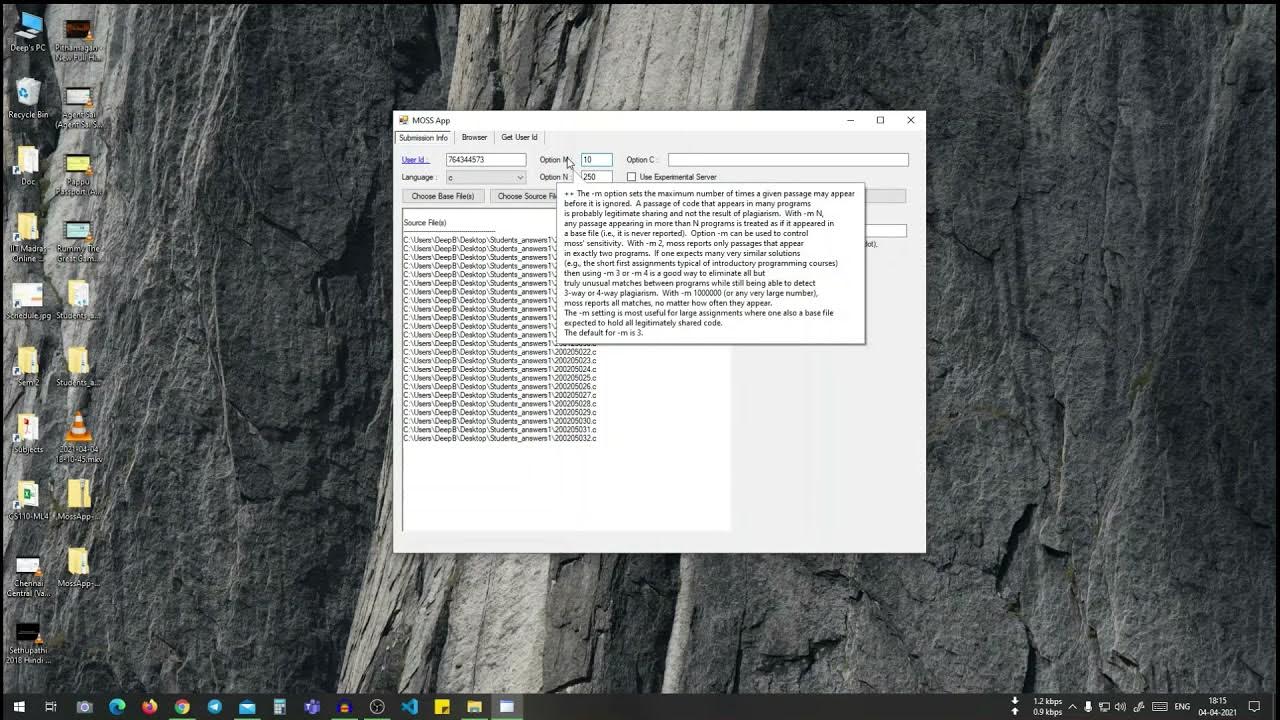Open Sticky Notes from the taskbar
This screenshot has height=720, width=1280.
pos(442,707)
